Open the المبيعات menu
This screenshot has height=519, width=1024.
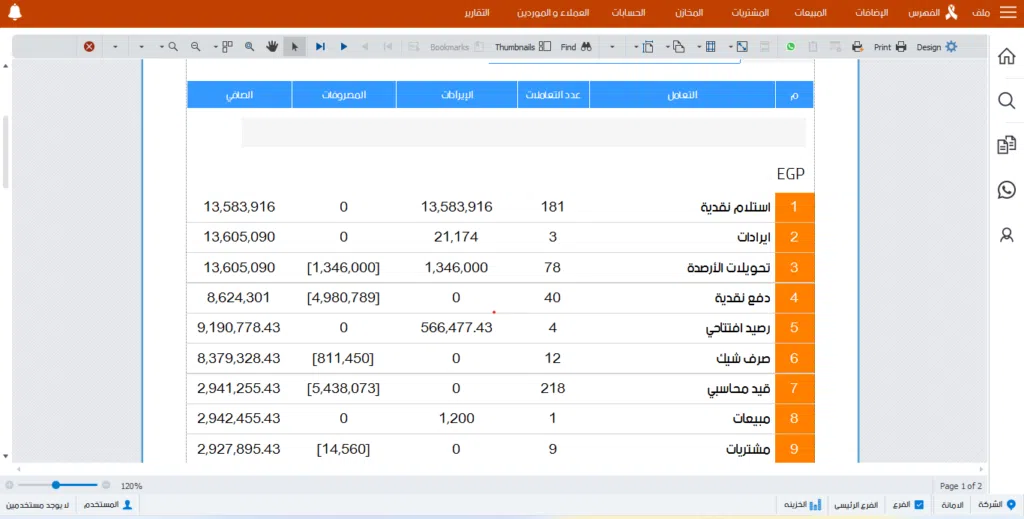click(x=810, y=13)
